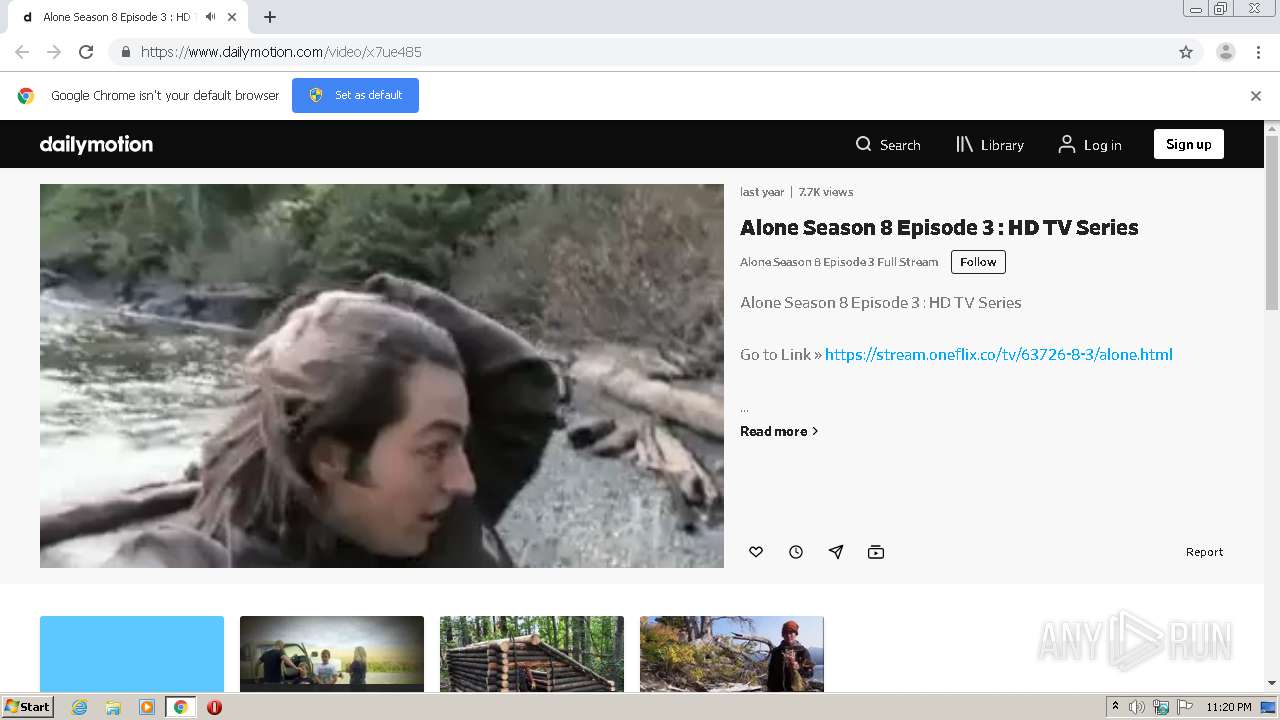
Task: Close the Alone Season 8 tab
Action: [x=233, y=17]
